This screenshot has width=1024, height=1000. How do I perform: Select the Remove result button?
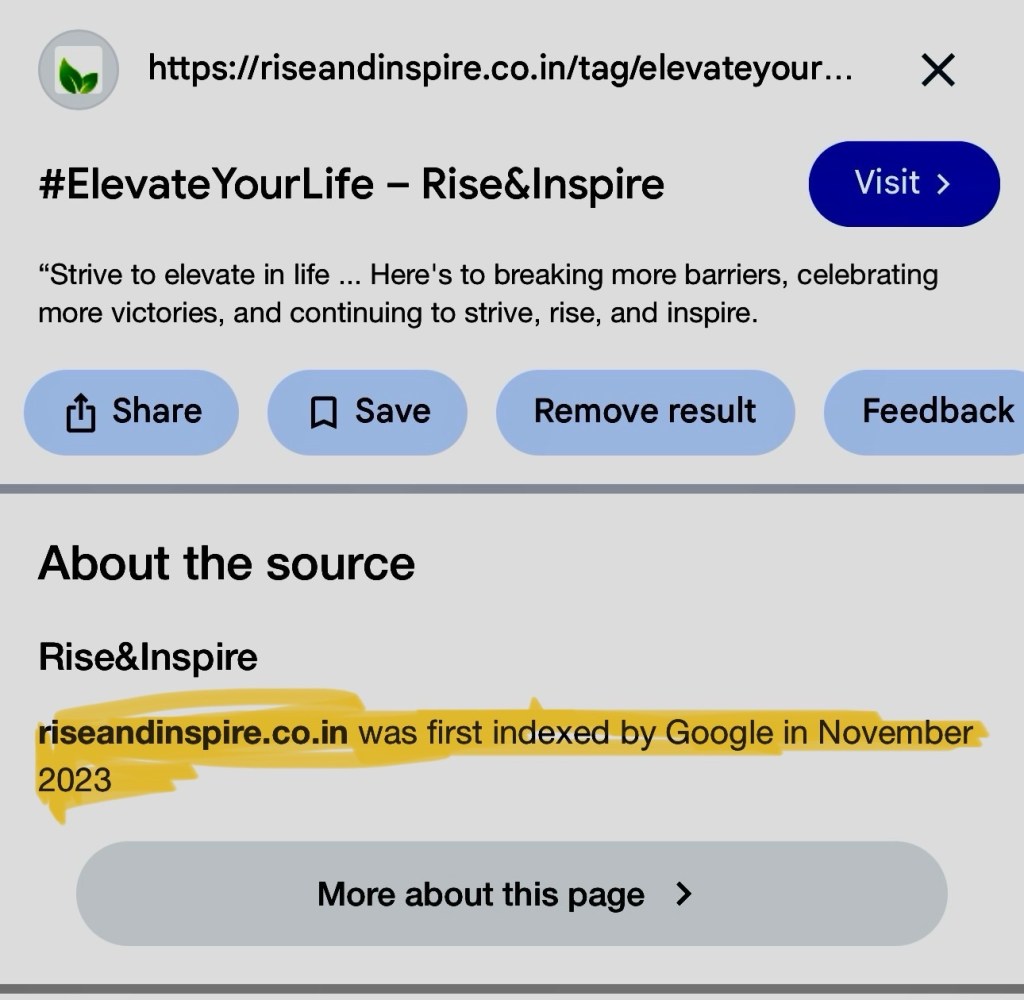(x=645, y=411)
